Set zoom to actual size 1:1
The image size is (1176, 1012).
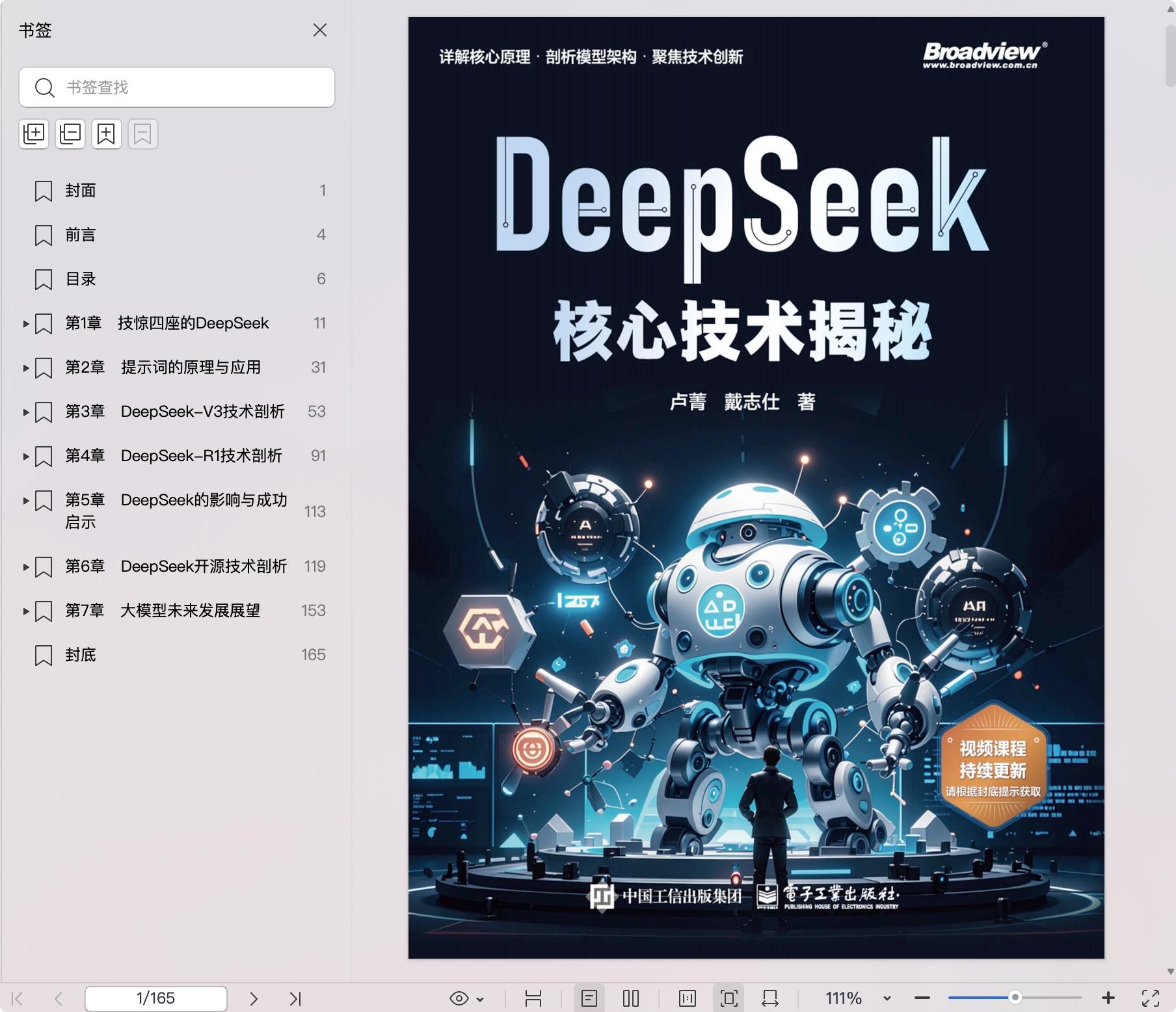pos(688,998)
